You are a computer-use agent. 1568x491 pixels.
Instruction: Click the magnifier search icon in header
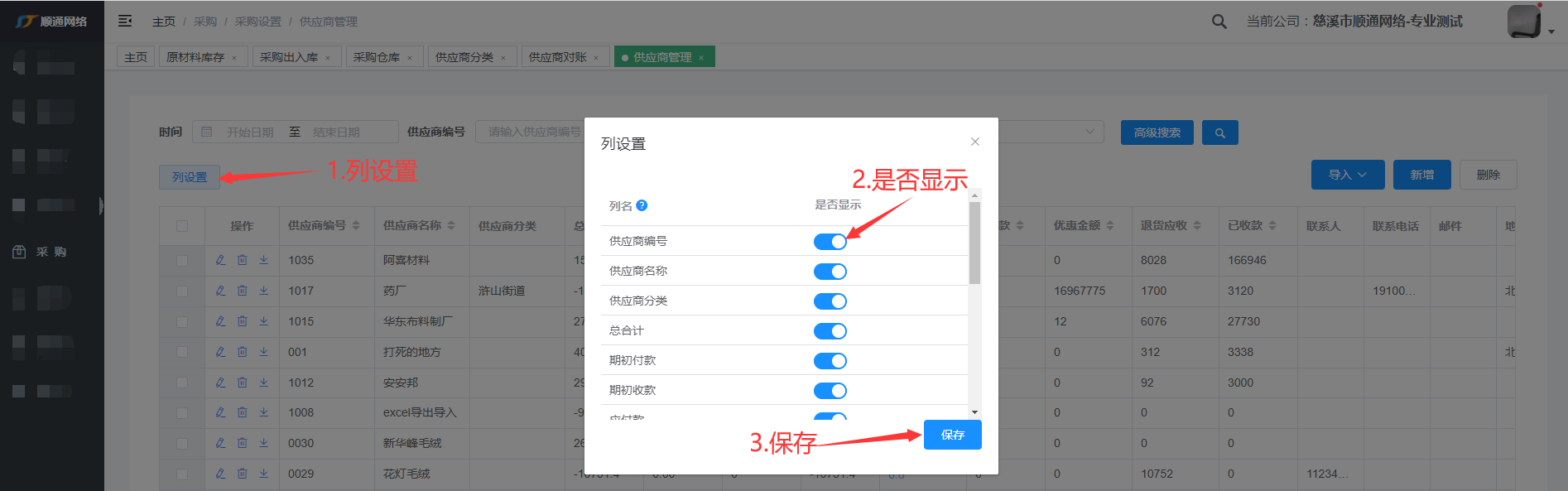1219,22
